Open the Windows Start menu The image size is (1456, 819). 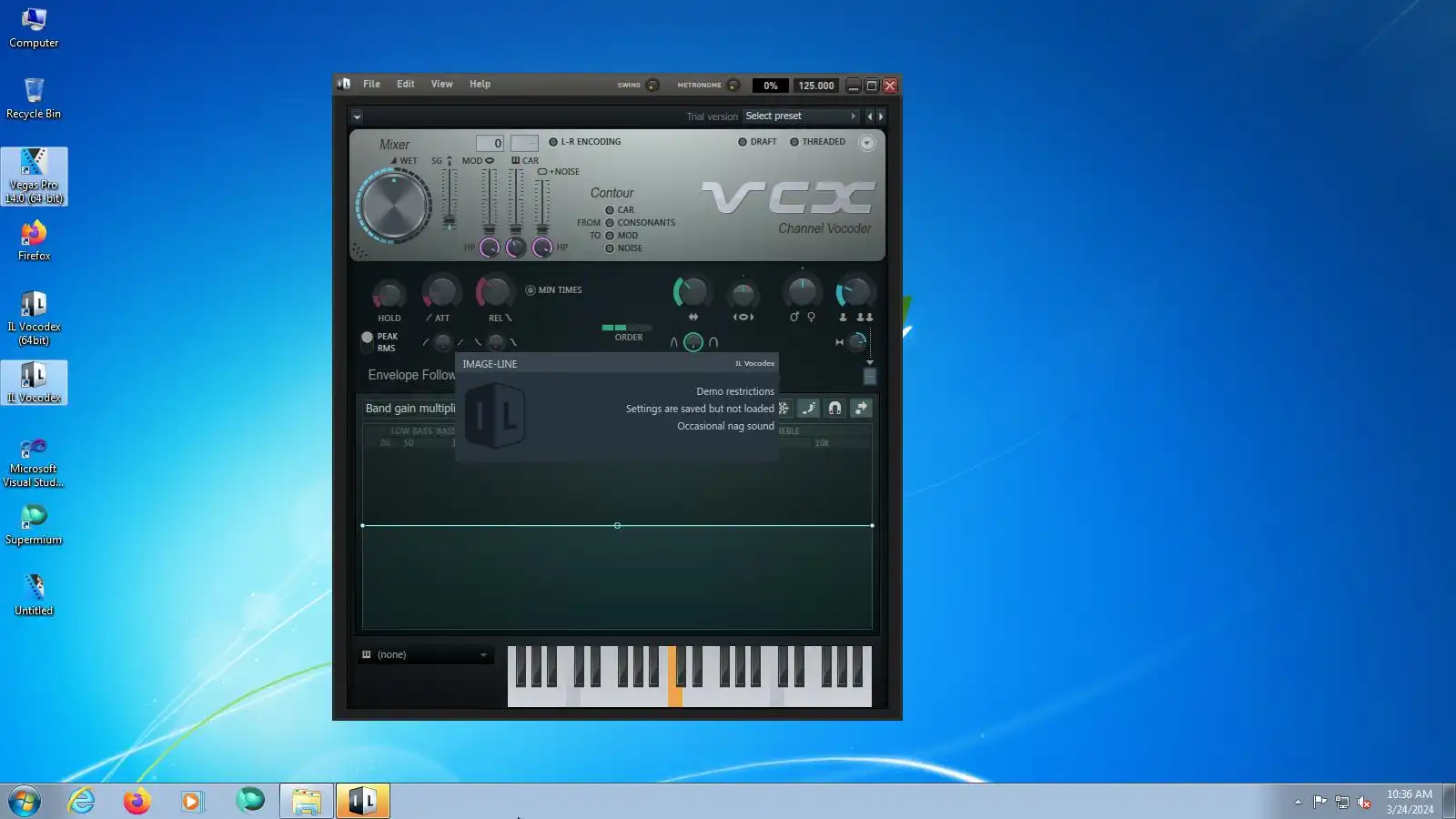tap(25, 801)
